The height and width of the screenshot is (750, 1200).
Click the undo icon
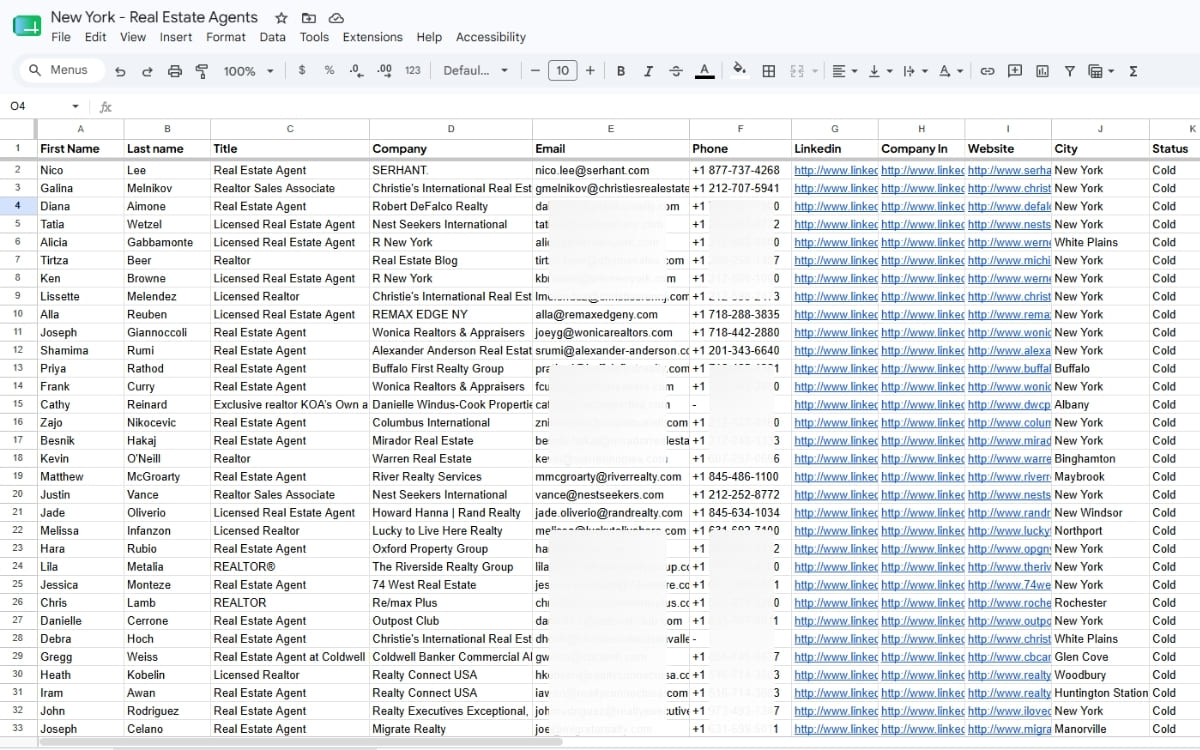(121, 71)
